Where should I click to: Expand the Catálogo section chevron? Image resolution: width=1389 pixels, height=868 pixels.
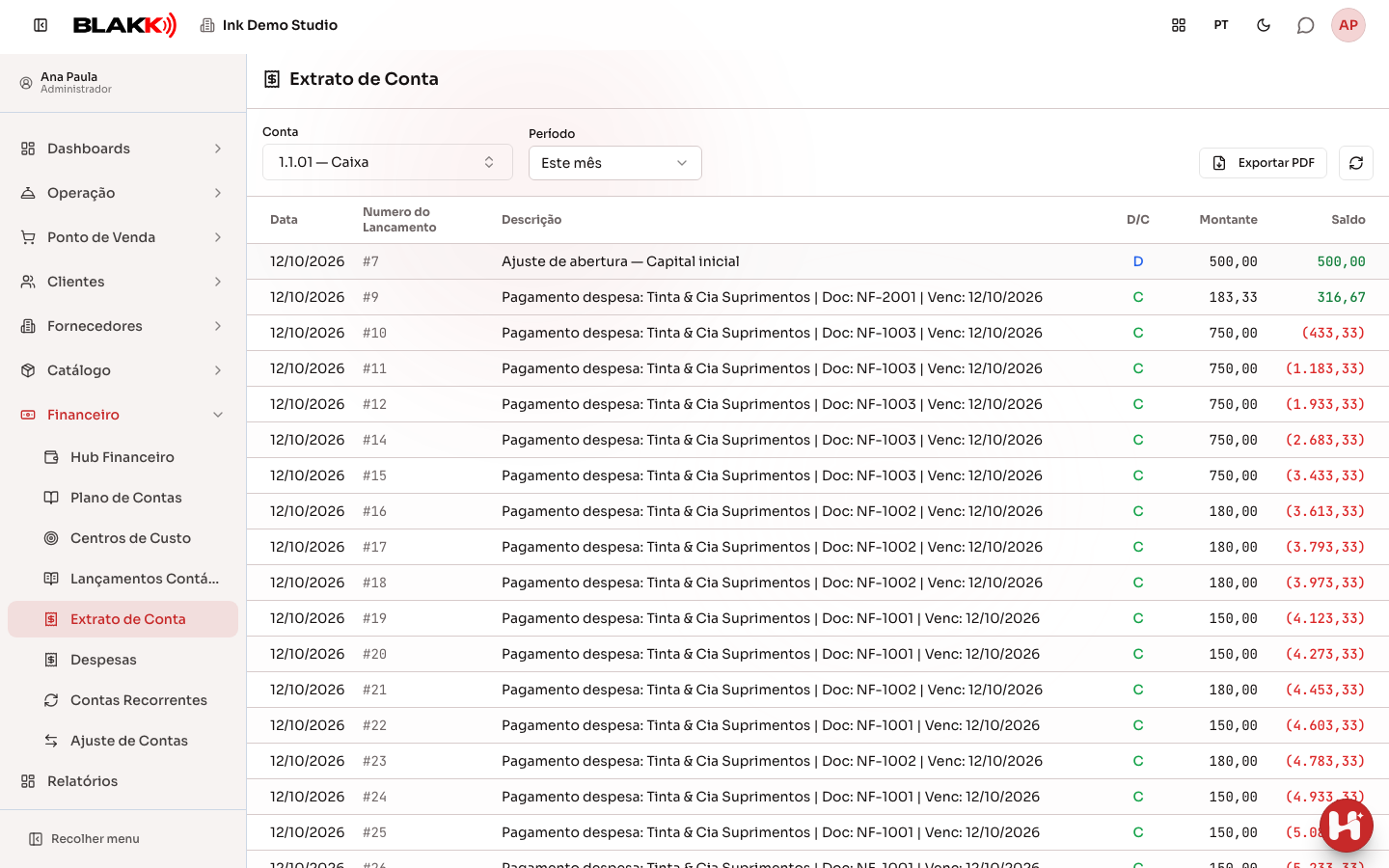(218, 370)
